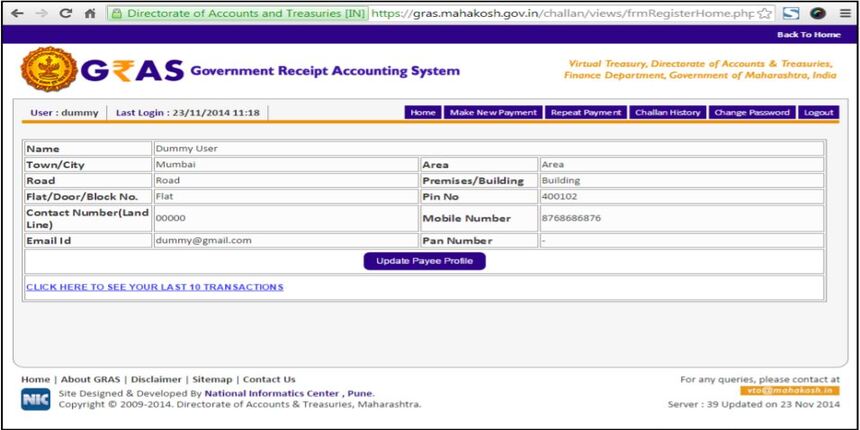The height and width of the screenshot is (430, 860).
Task: Click Town/City label cell
Action: [88, 165]
